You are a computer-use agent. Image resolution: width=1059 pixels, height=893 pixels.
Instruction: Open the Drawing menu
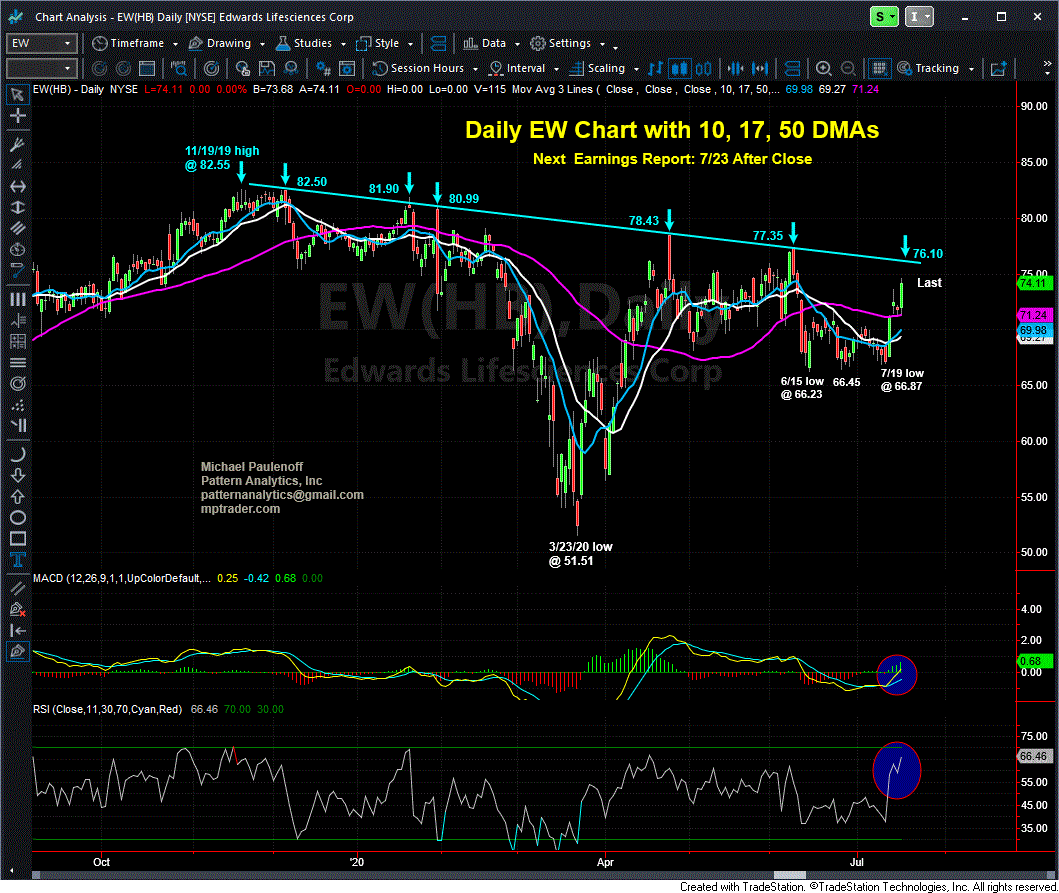point(226,43)
